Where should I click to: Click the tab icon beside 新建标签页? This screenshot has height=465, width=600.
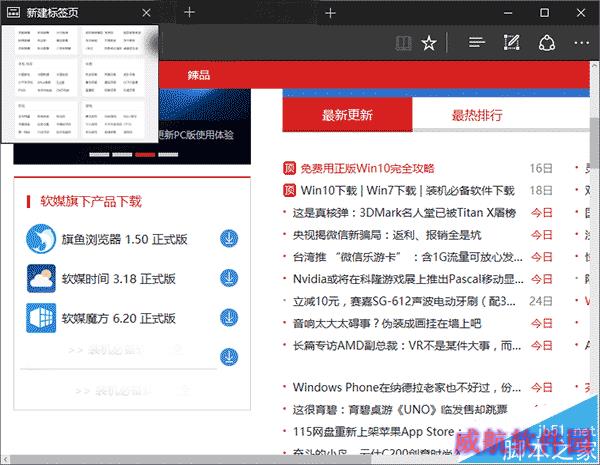[13, 13]
